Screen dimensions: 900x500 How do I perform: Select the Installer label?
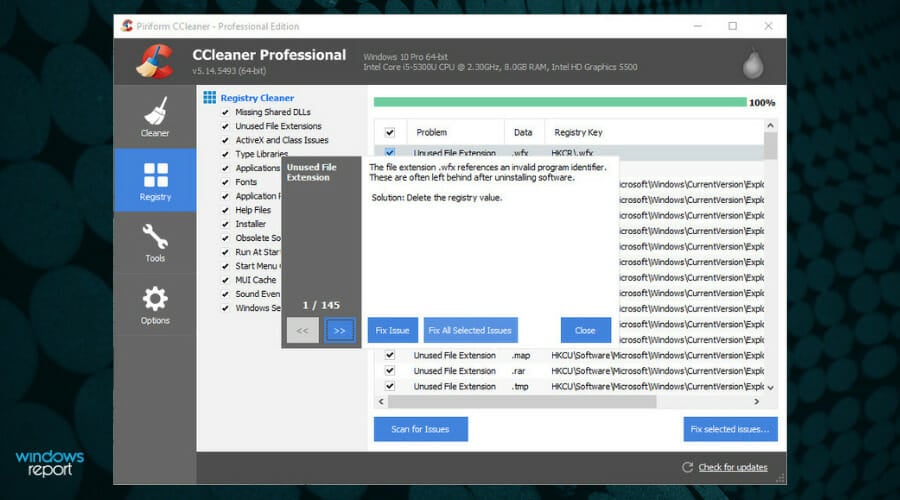[250, 224]
